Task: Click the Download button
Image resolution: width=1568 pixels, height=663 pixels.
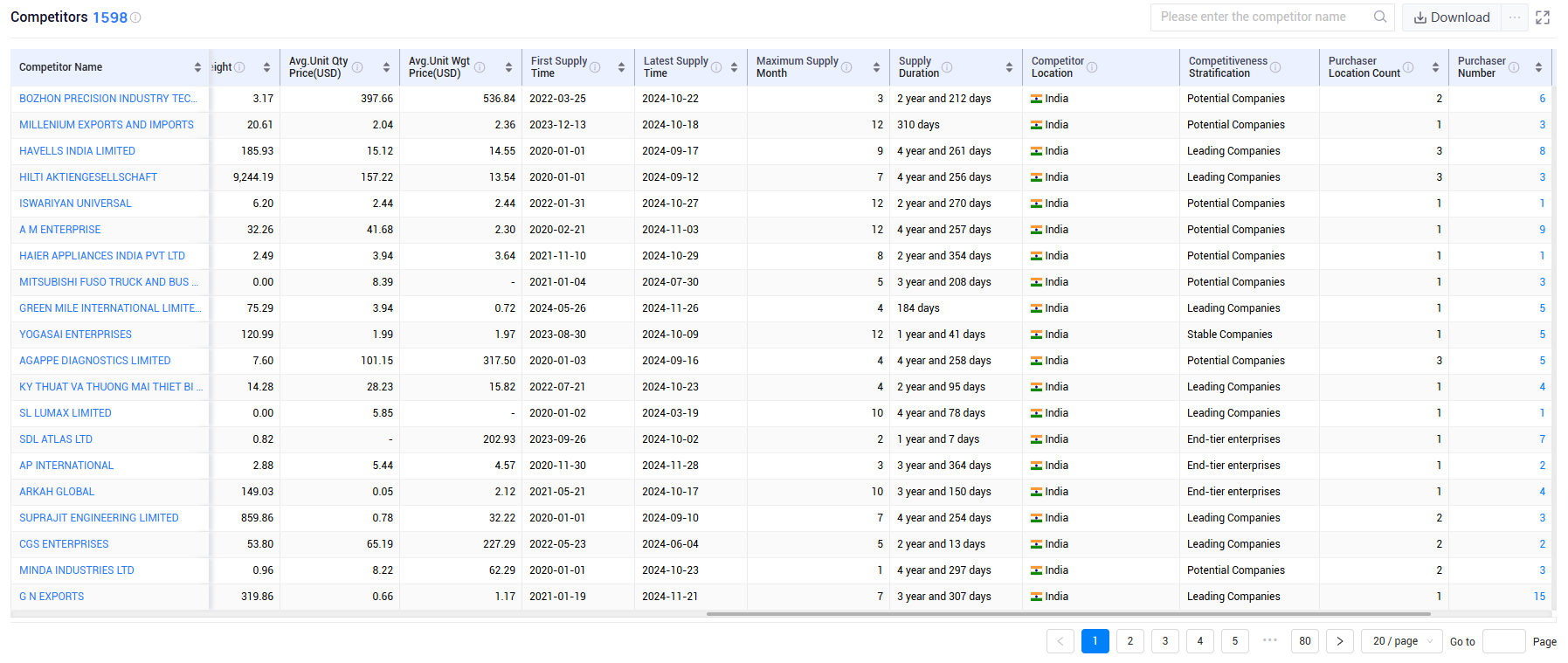Action: click(x=1452, y=17)
